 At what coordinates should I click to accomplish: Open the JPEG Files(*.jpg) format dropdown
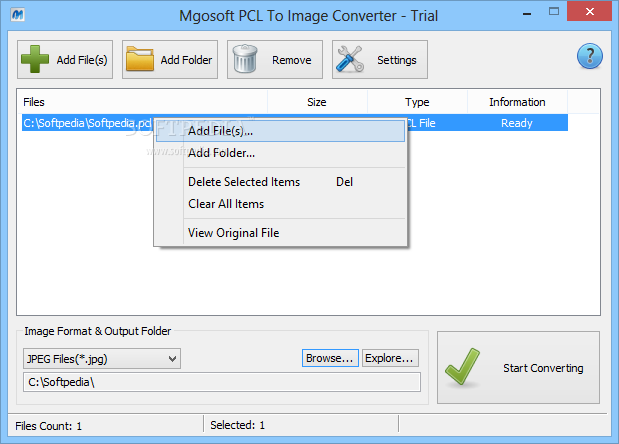[x=102, y=359]
